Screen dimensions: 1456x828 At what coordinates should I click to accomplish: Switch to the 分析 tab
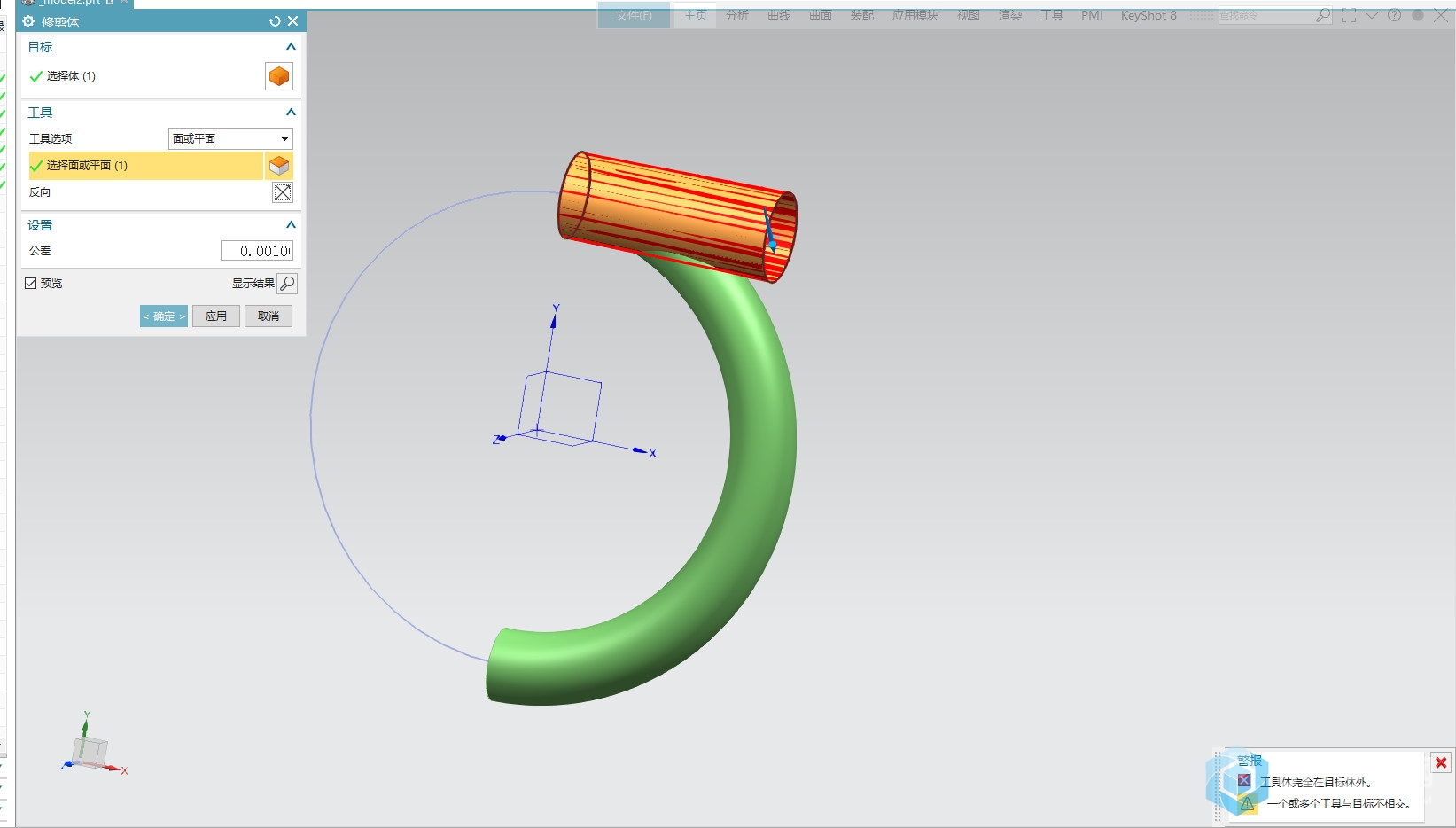click(737, 15)
